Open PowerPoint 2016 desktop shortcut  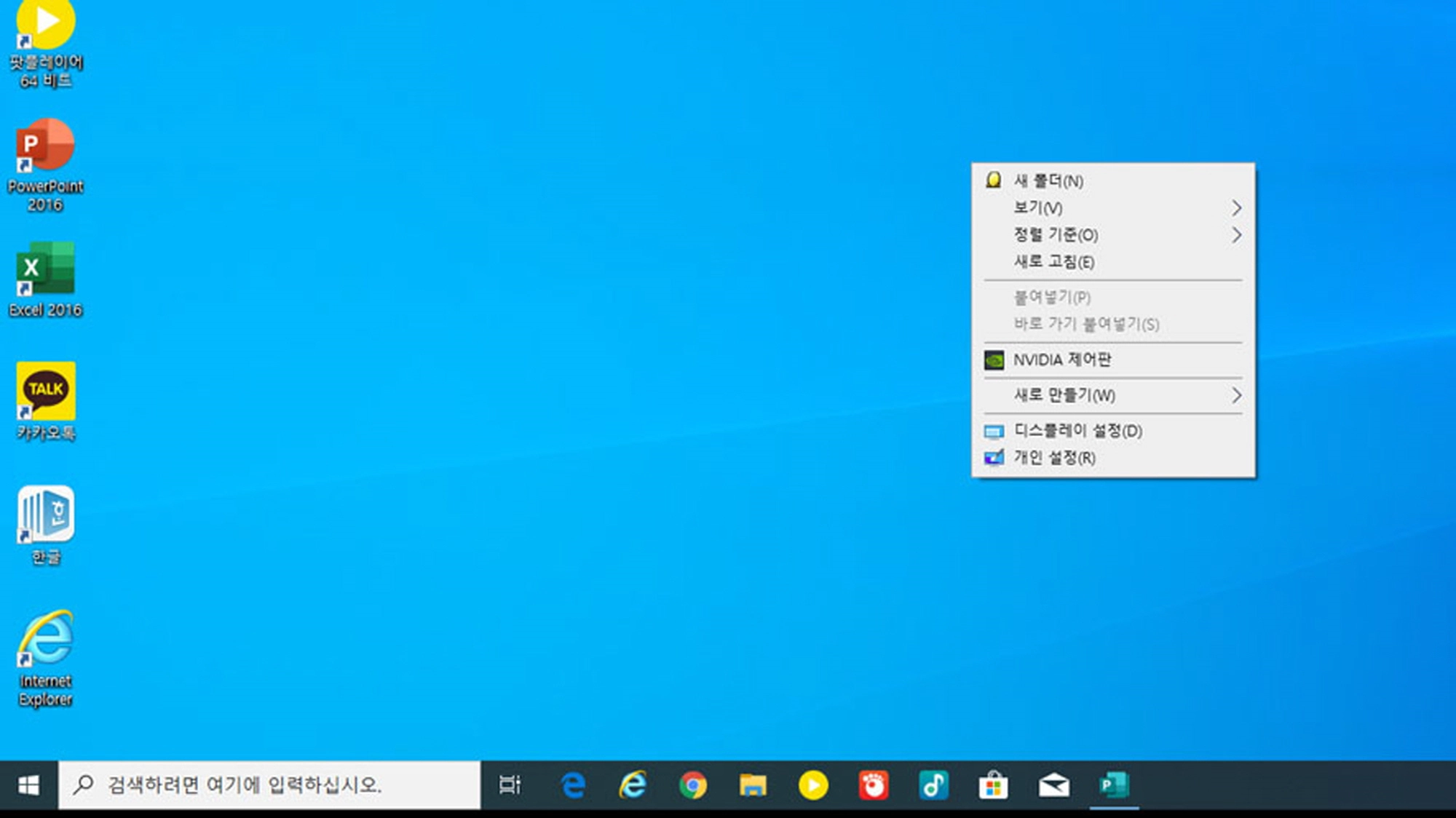45,146
